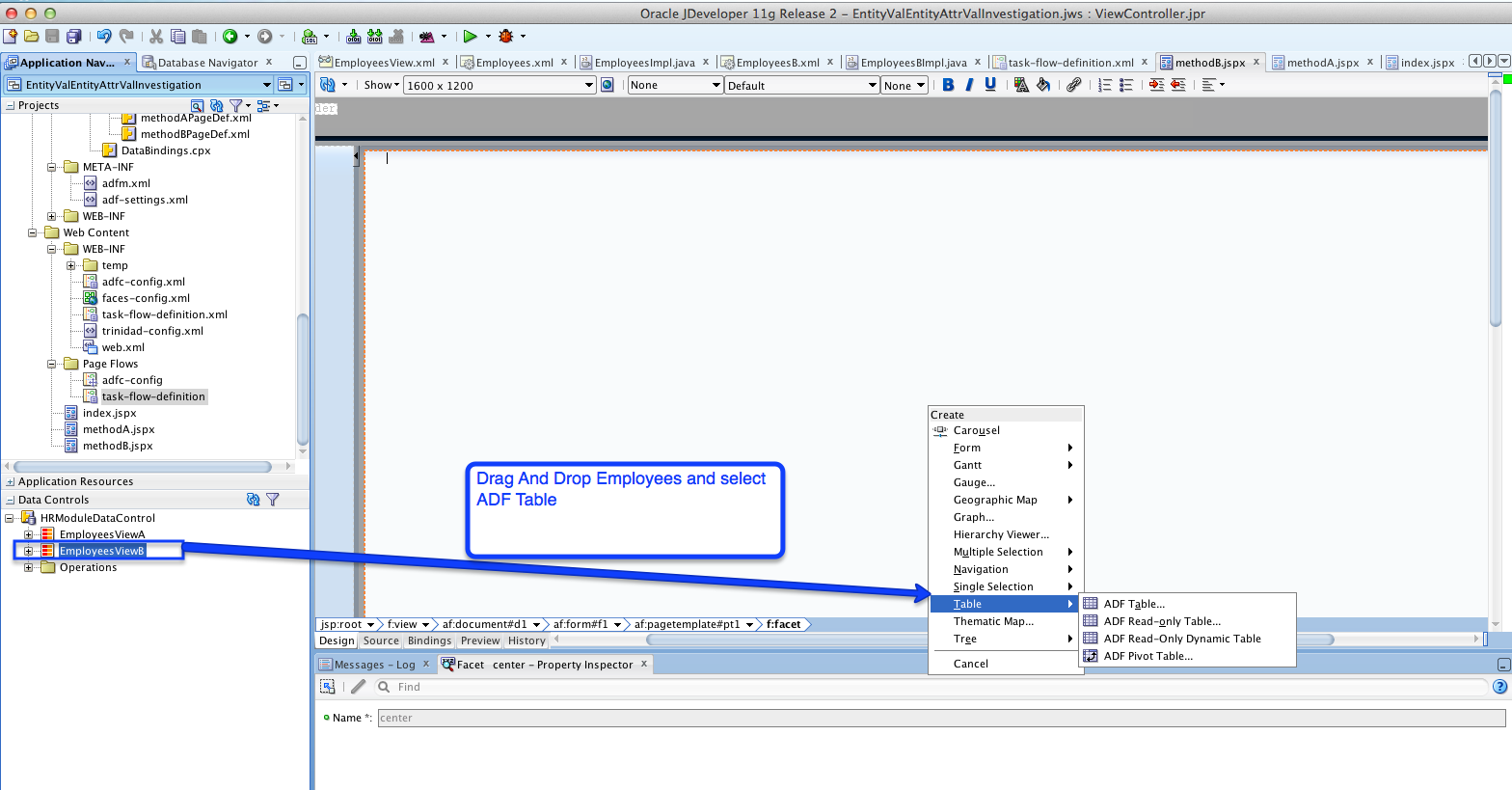Select methodA.jspx in project tree
This screenshot has width=1512, height=790.
[118, 429]
